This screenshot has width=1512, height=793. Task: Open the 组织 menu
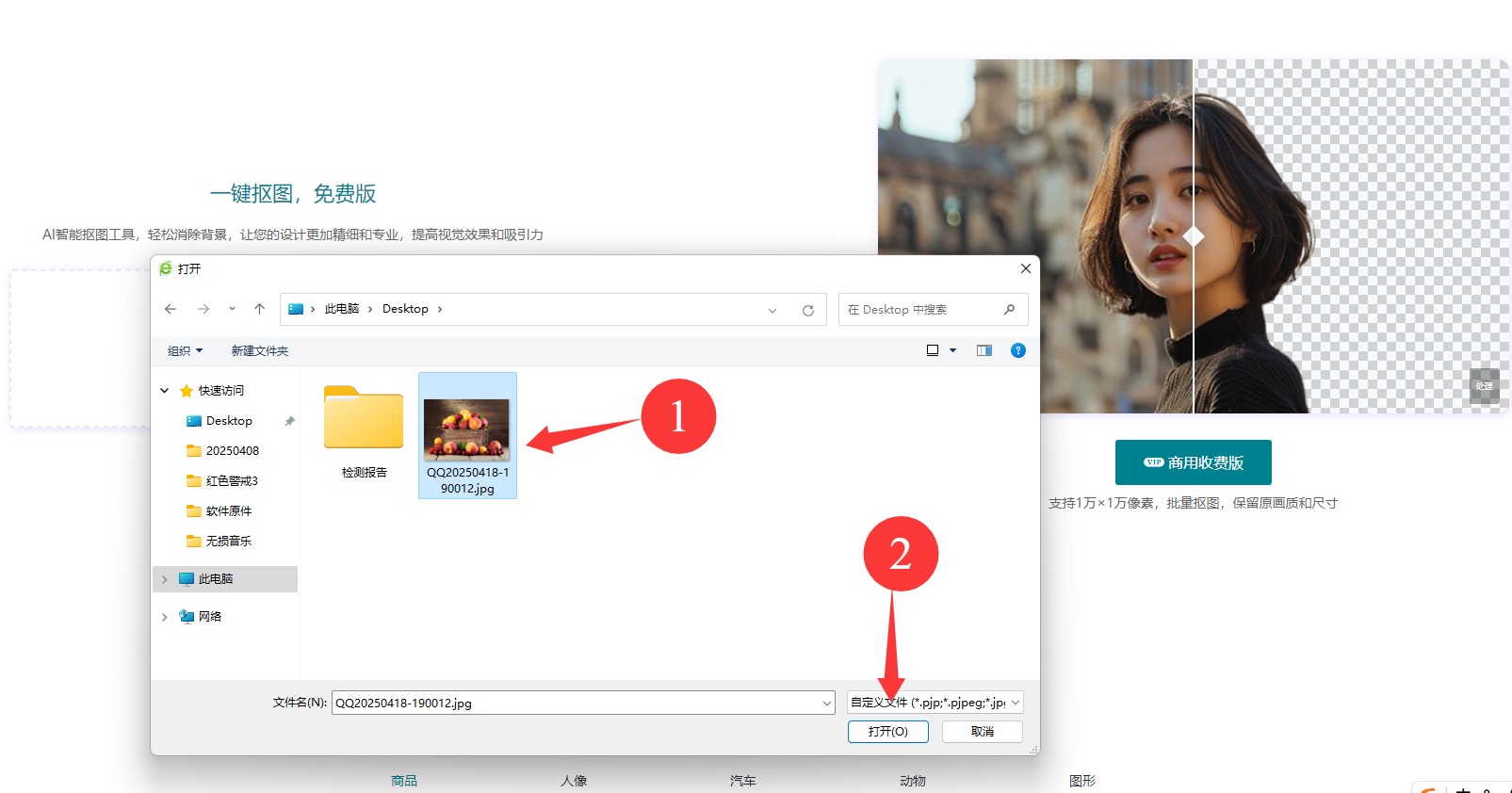tap(185, 350)
